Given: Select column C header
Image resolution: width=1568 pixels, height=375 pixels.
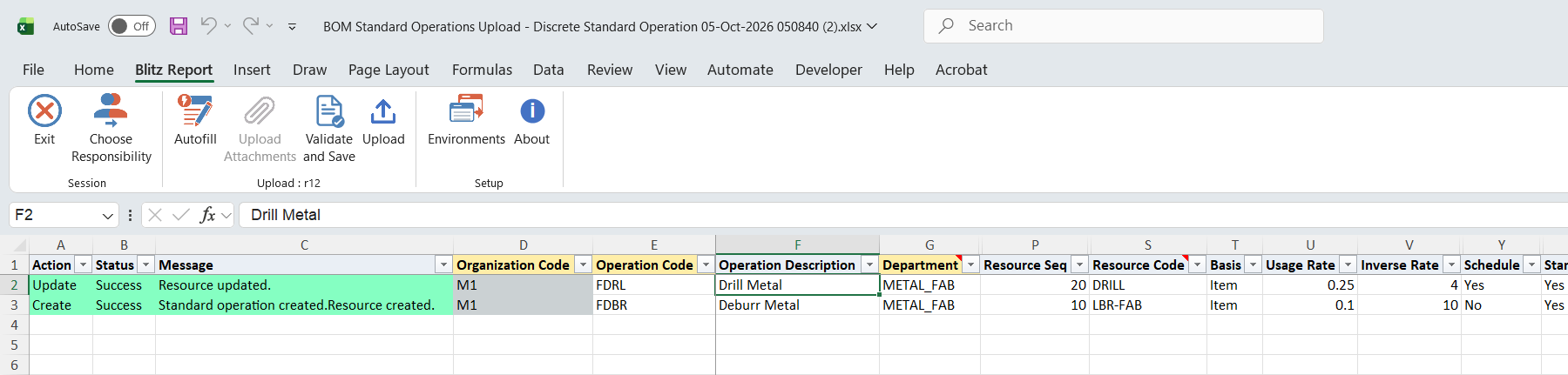Looking at the screenshot, I should click(x=304, y=245).
